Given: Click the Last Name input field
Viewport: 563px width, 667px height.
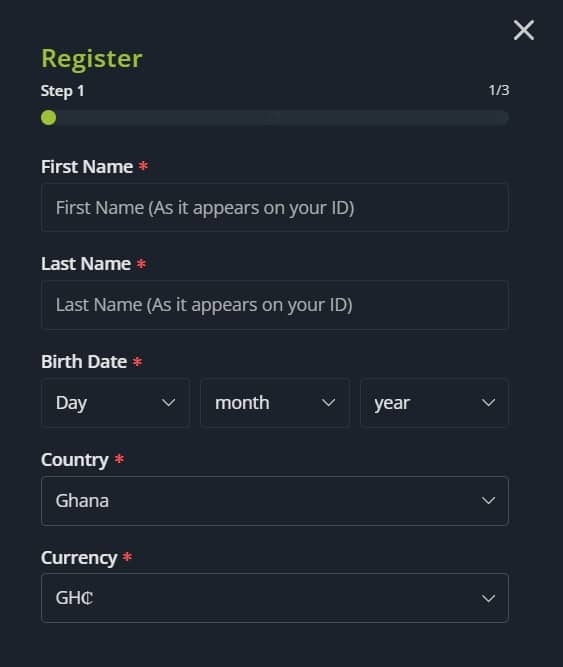Looking at the screenshot, I should point(275,305).
